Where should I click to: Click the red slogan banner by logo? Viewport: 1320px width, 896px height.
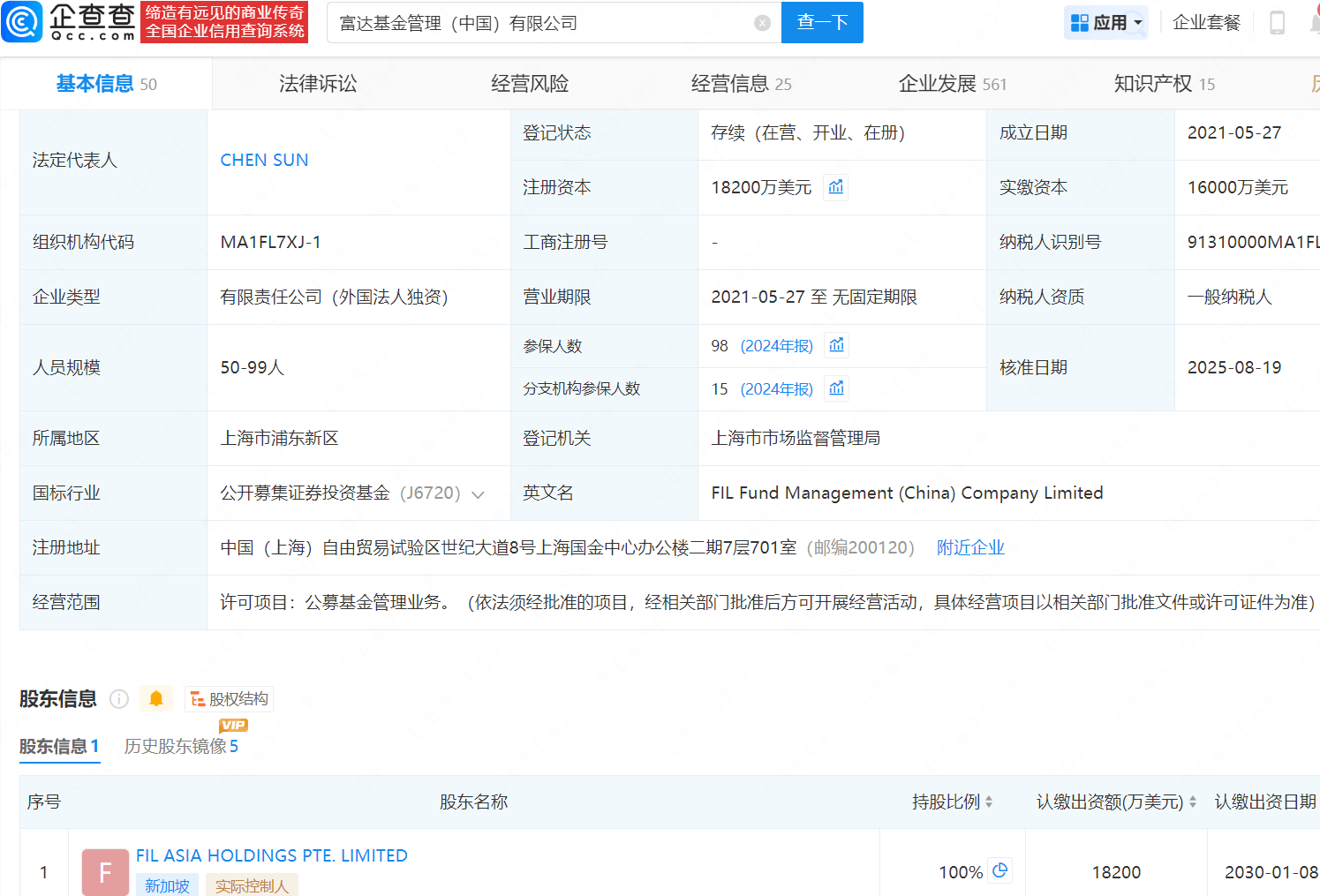click(224, 22)
